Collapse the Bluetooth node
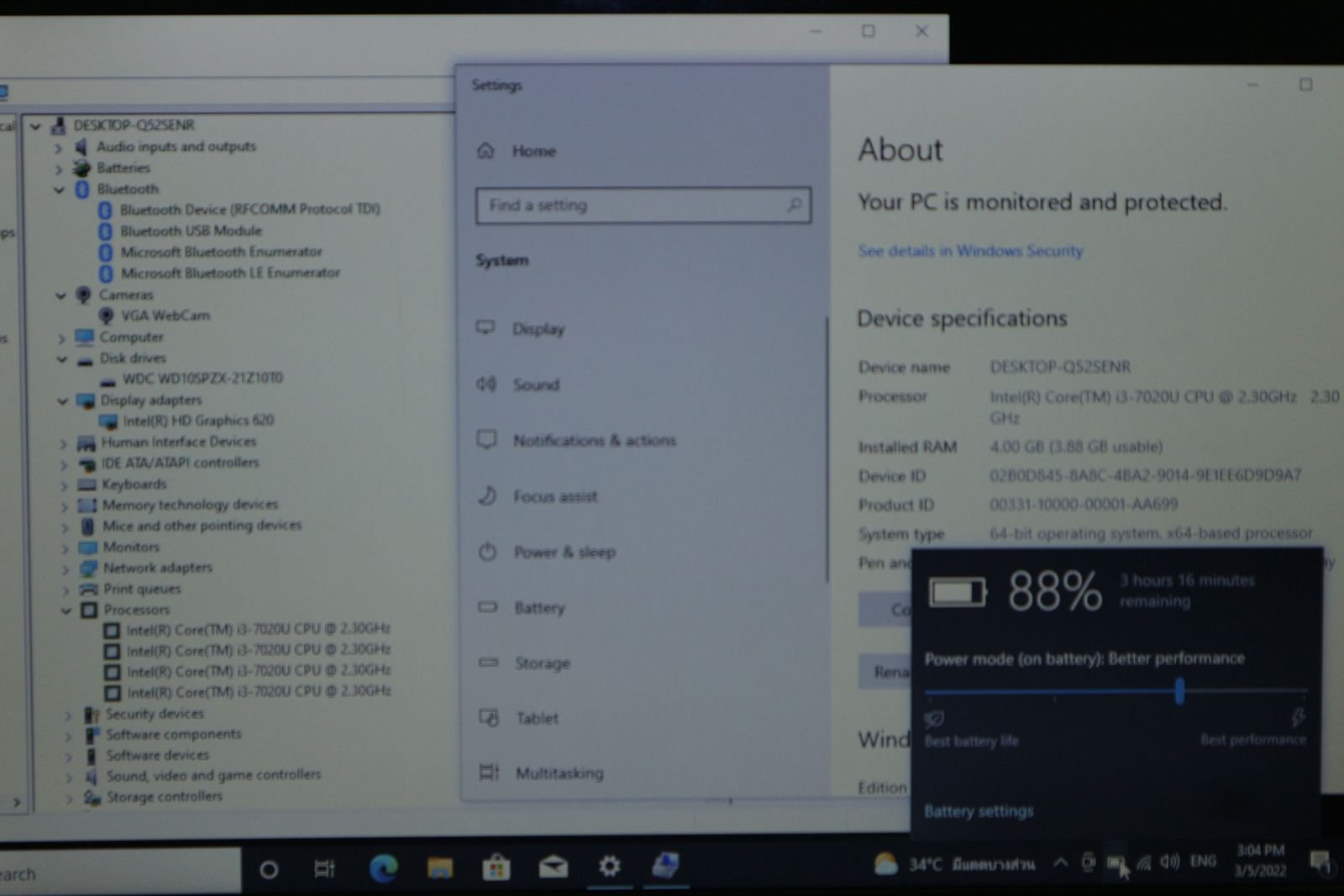 coord(59,190)
